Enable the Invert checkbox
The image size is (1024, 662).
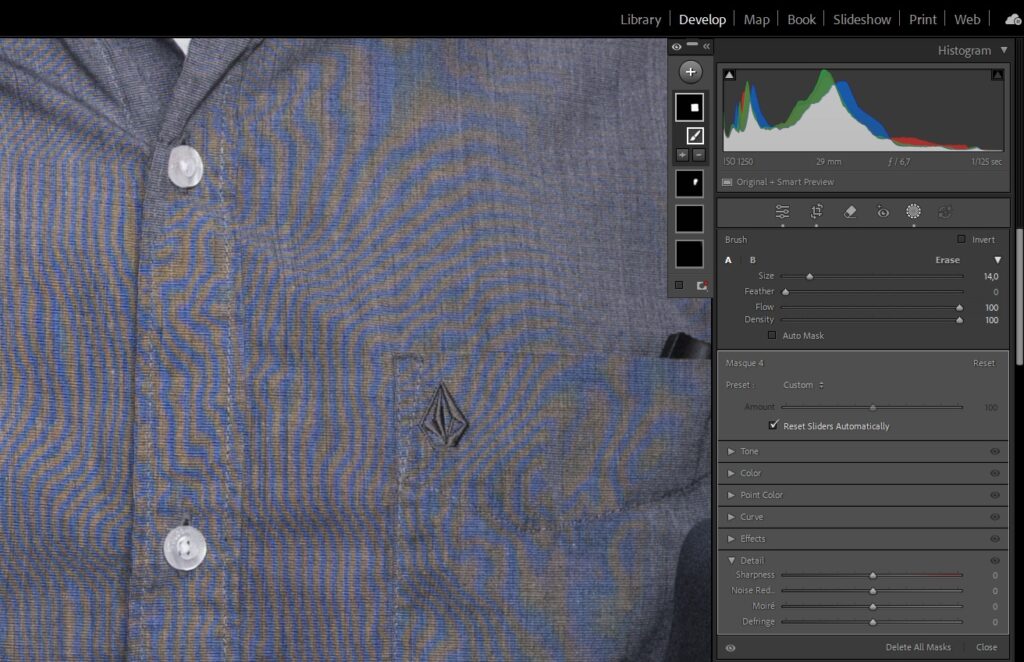[961, 240]
